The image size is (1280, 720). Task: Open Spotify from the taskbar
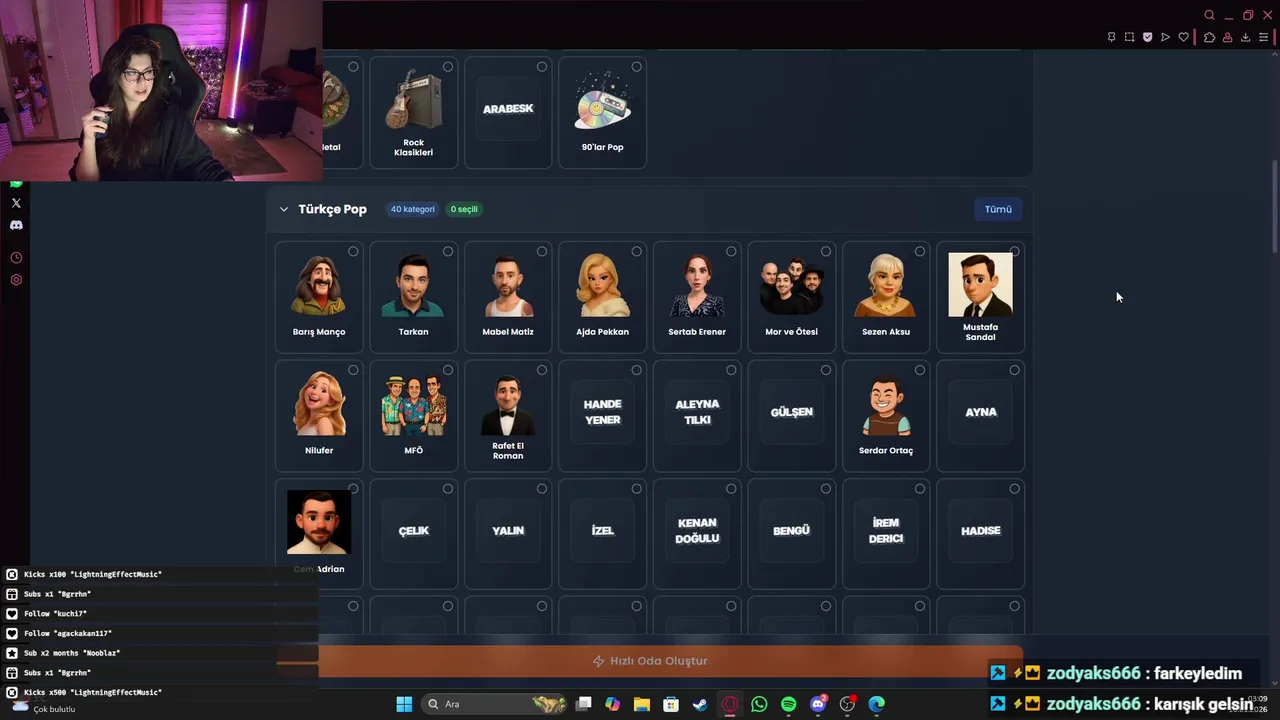tap(788, 704)
